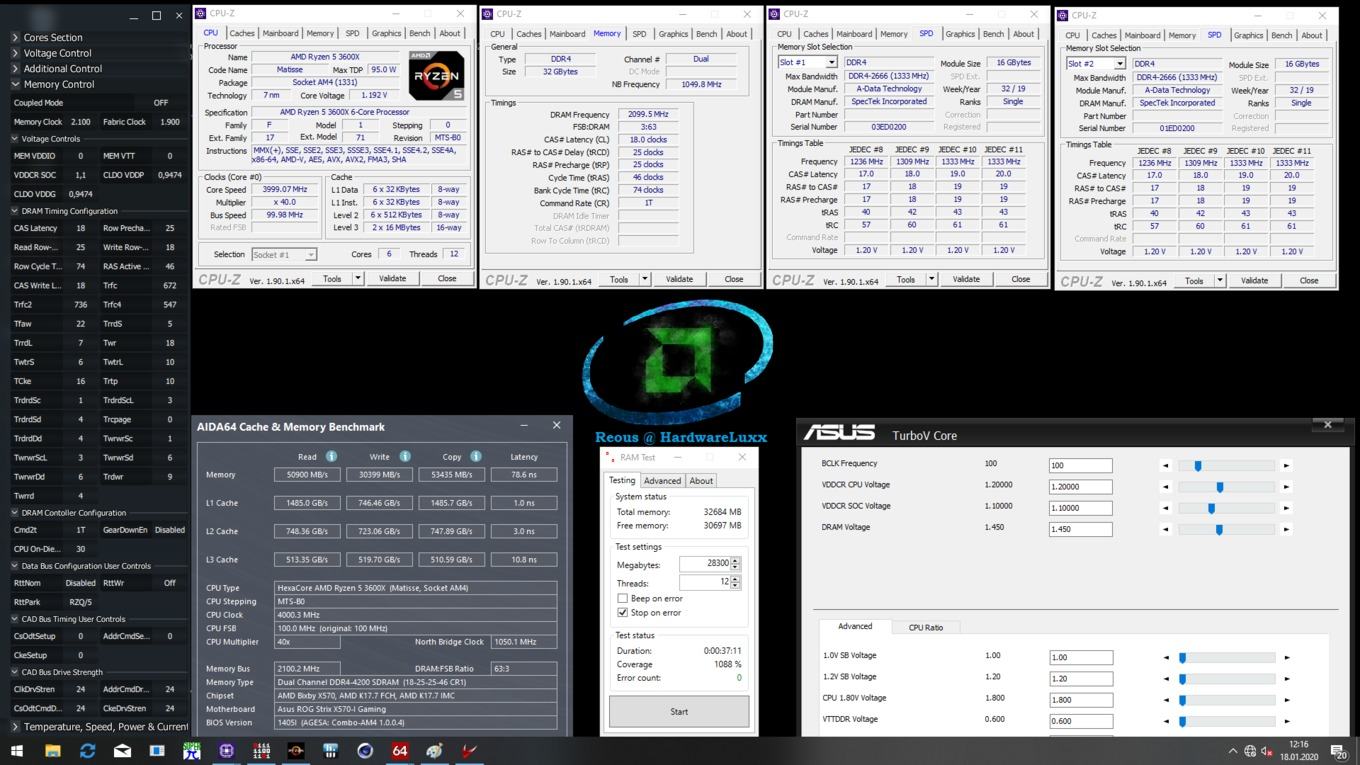Open File Explorer from the taskbar
Image resolution: width=1360 pixels, height=765 pixels.
52,751
